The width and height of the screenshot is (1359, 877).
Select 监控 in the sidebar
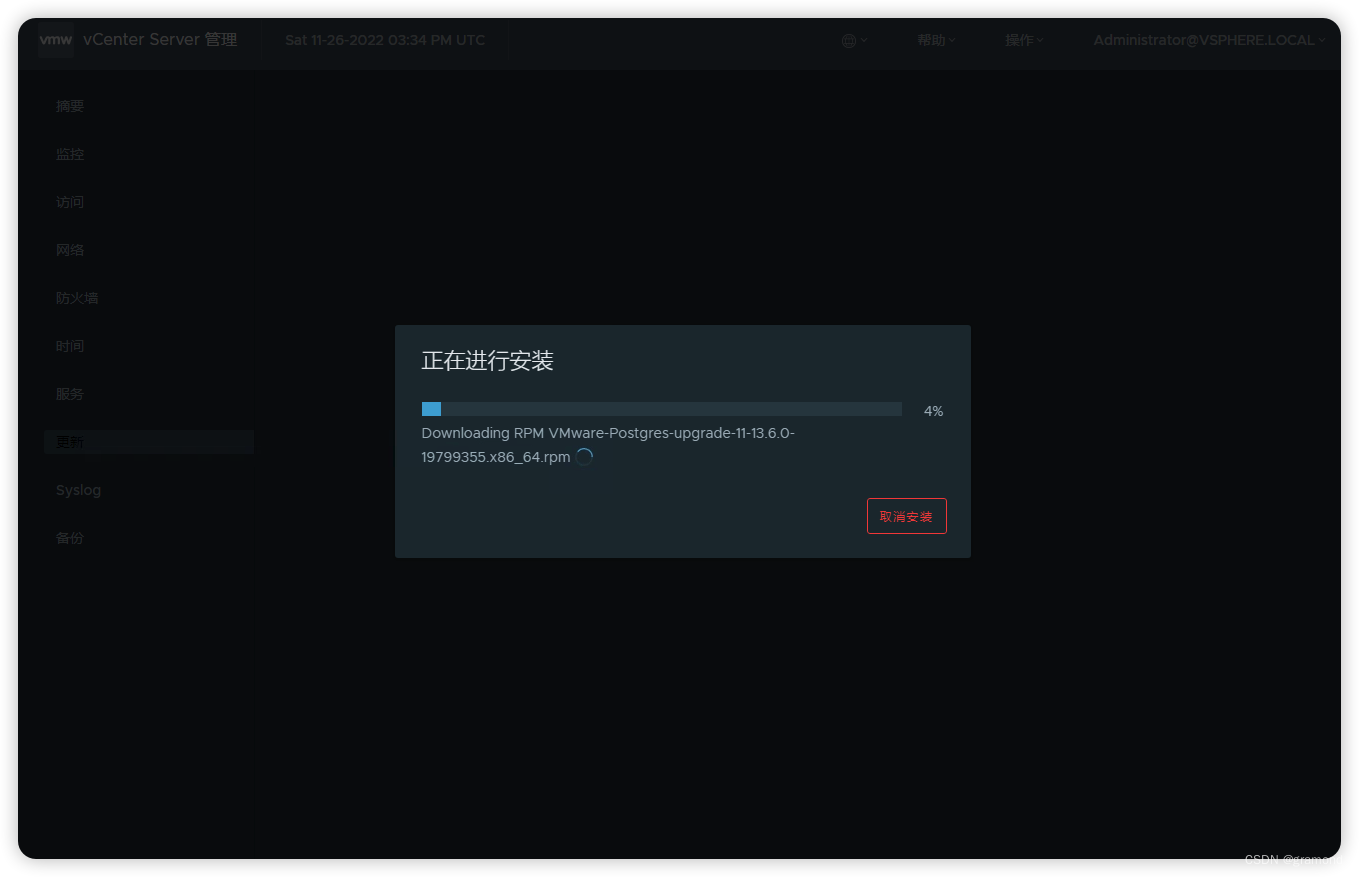point(70,154)
